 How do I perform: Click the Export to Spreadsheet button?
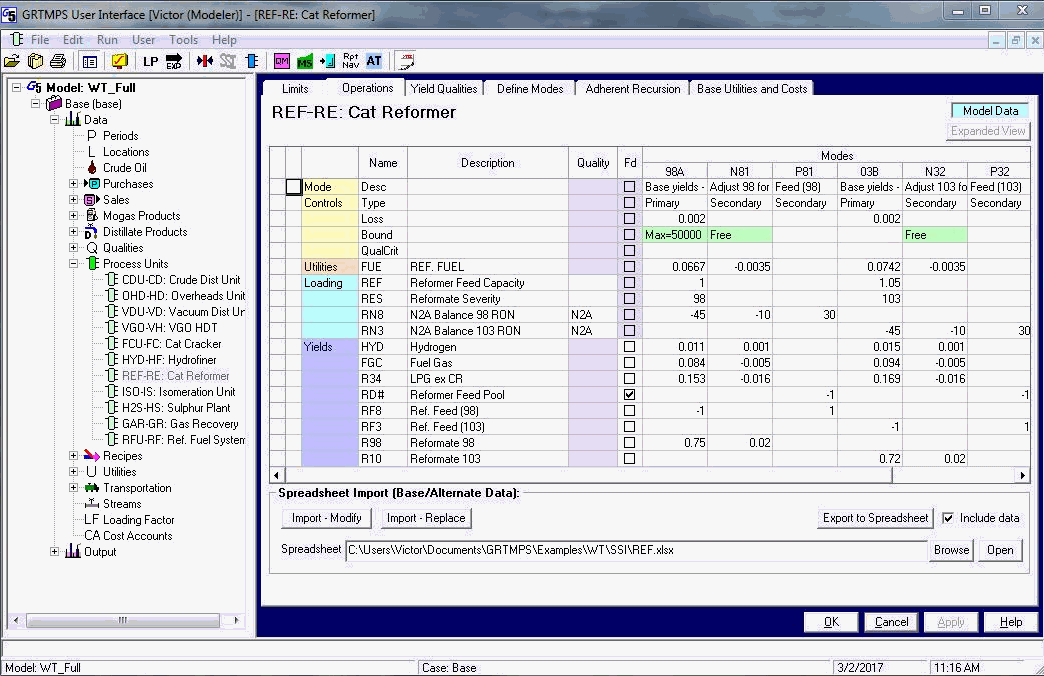click(875, 518)
